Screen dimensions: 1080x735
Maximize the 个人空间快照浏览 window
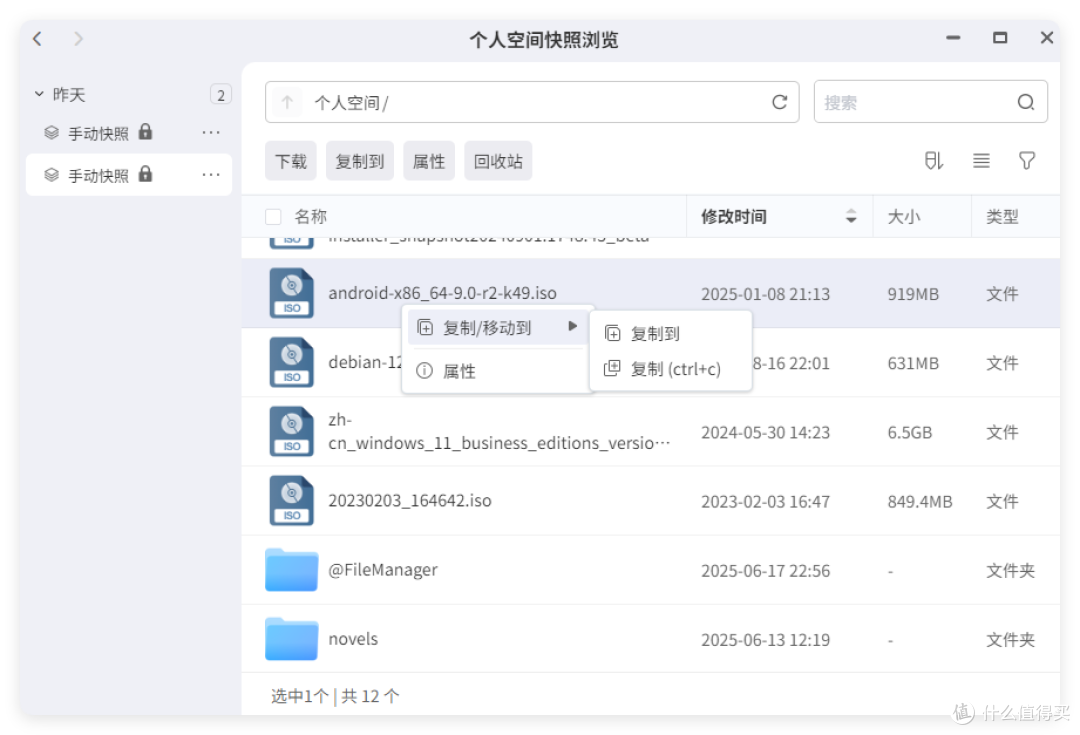1000,38
